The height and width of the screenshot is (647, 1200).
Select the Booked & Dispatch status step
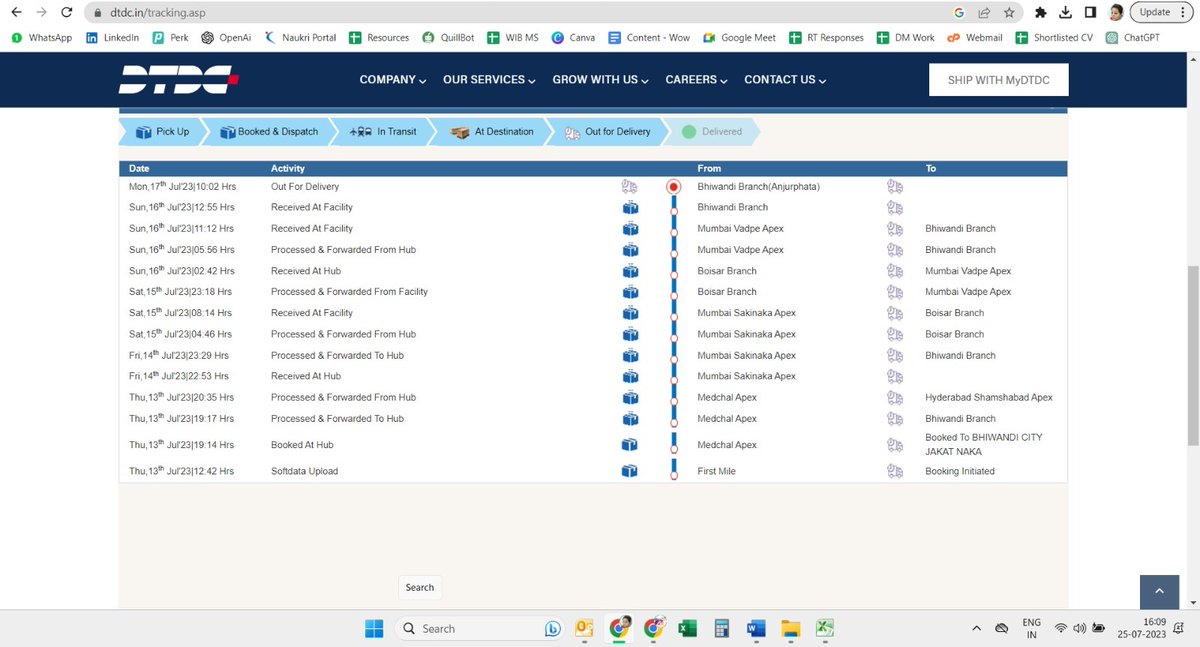[268, 132]
